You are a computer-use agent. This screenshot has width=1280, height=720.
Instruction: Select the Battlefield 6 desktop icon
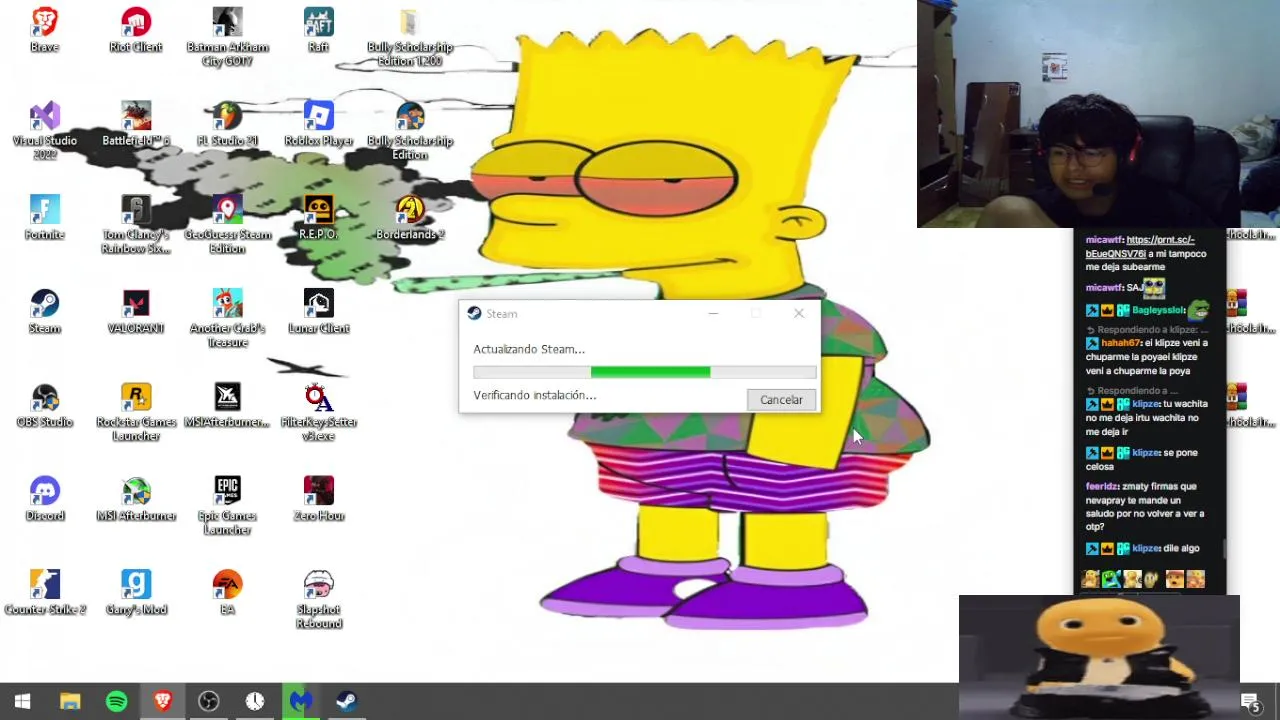[136, 124]
